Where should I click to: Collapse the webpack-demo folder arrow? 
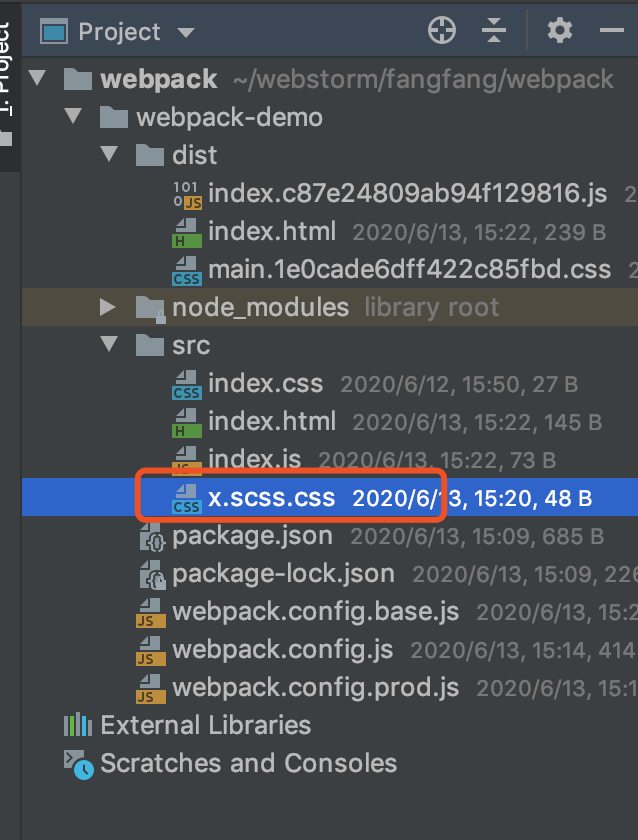click(73, 117)
